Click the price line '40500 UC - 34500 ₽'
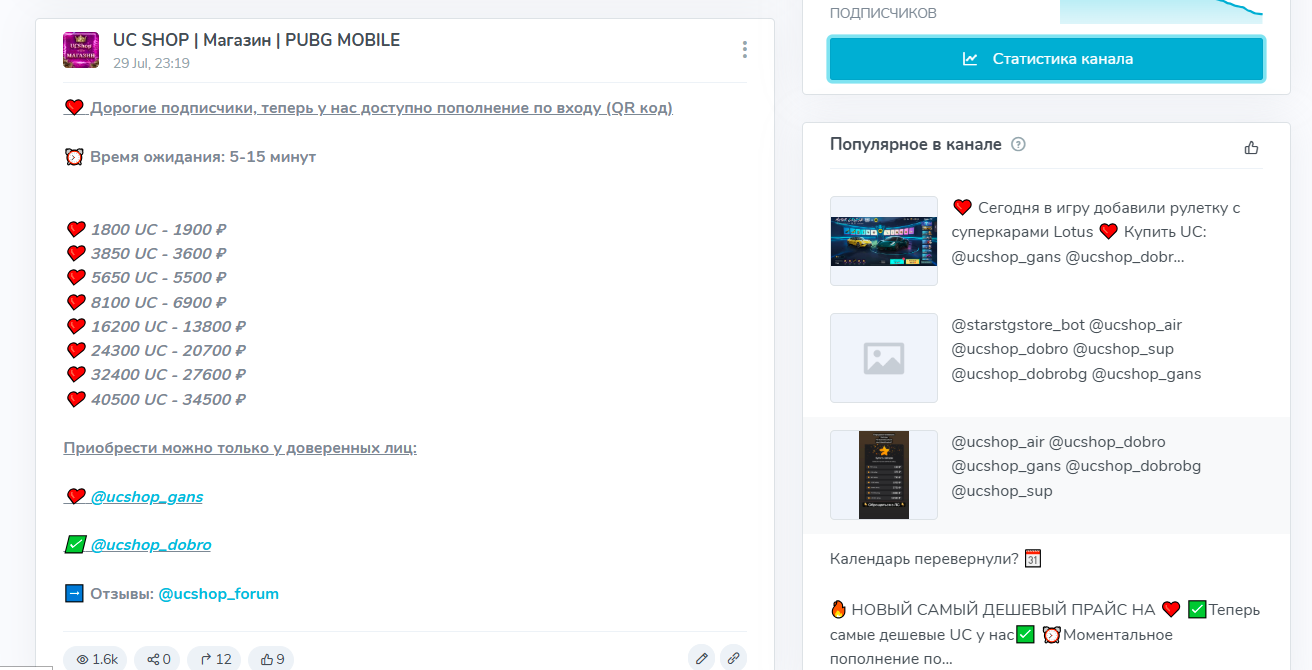 [169, 399]
